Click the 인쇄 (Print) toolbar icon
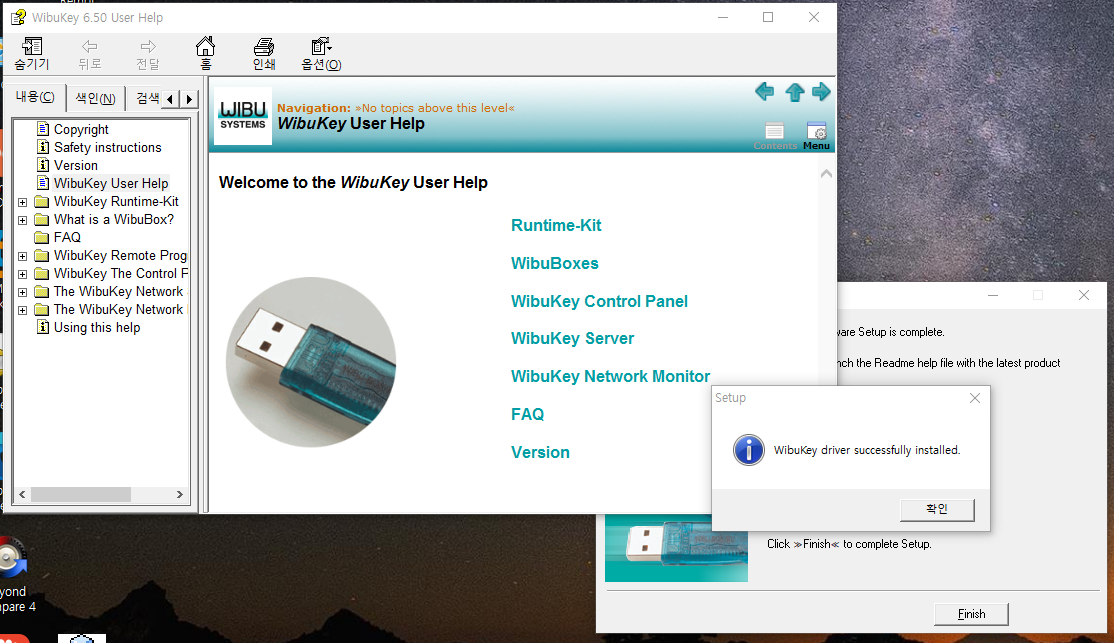Viewport: 1114px width, 643px height. [264, 54]
